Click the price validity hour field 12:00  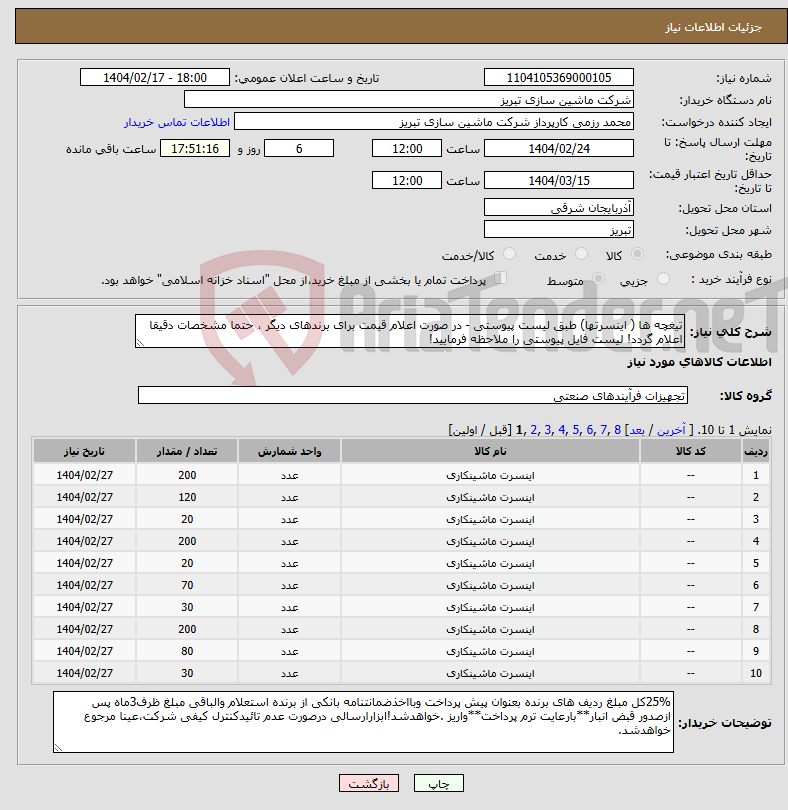coord(407,180)
